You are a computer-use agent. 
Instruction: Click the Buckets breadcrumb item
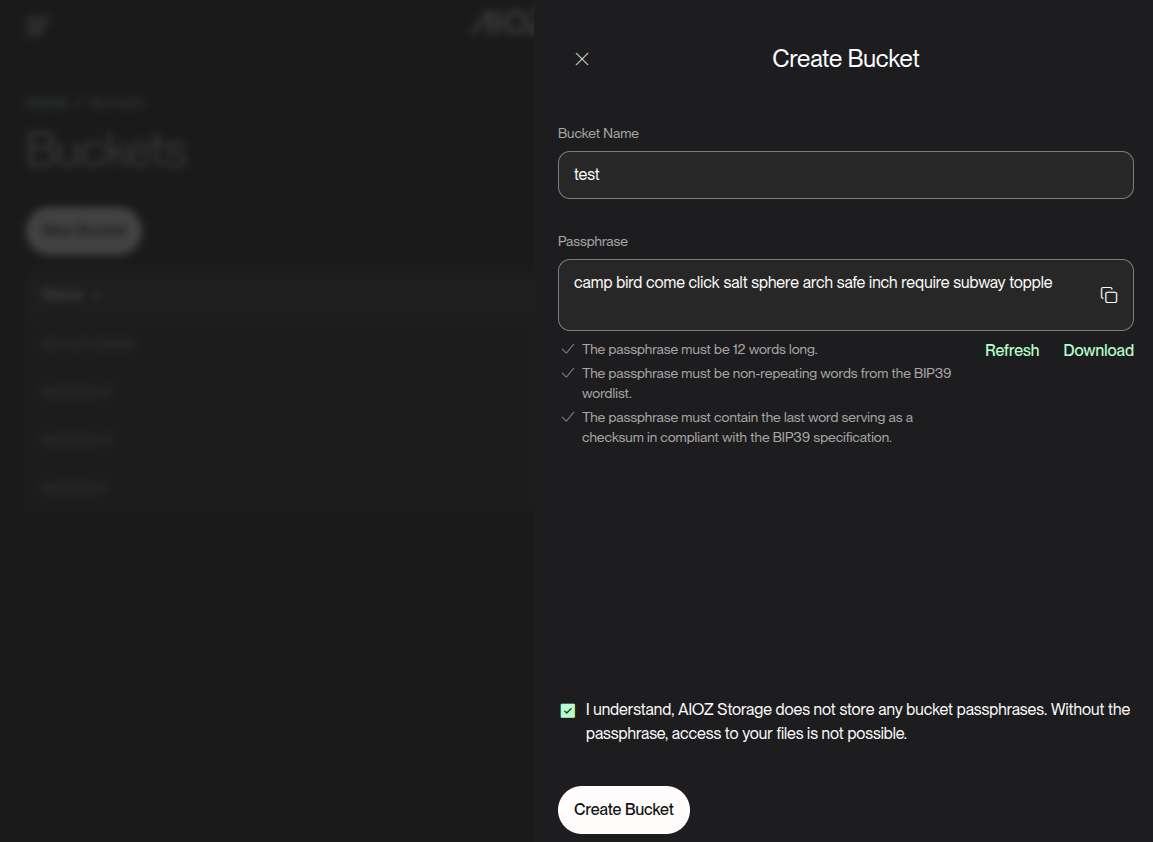coord(118,103)
